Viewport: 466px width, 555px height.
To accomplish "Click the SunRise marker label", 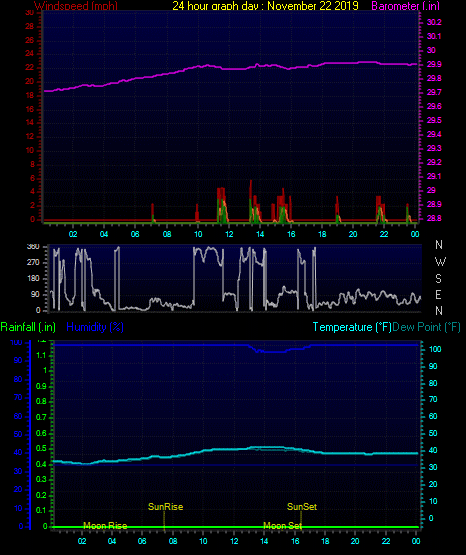I will [166, 507].
